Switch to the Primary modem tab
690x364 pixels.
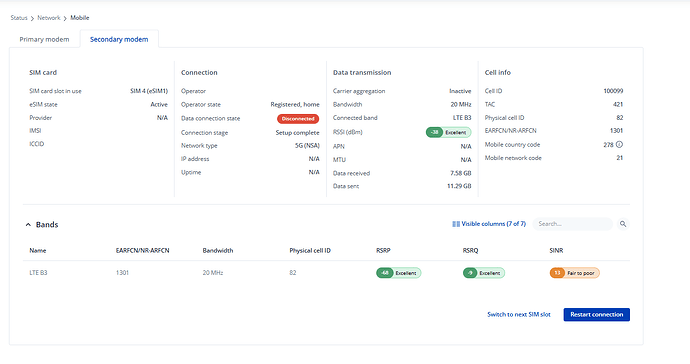pyautogui.click(x=44, y=39)
